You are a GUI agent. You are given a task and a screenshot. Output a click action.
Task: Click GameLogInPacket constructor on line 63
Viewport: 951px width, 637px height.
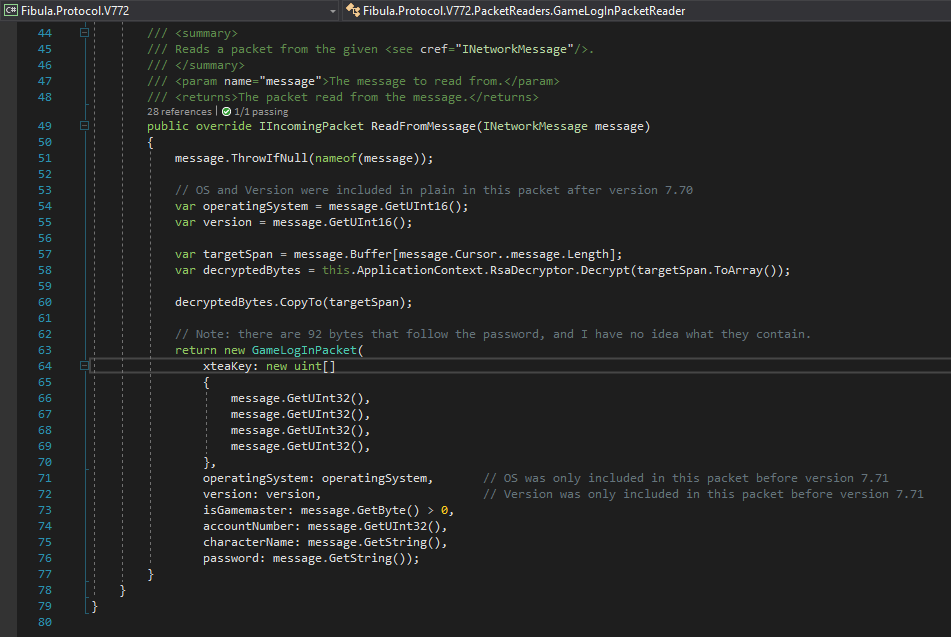coord(304,350)
